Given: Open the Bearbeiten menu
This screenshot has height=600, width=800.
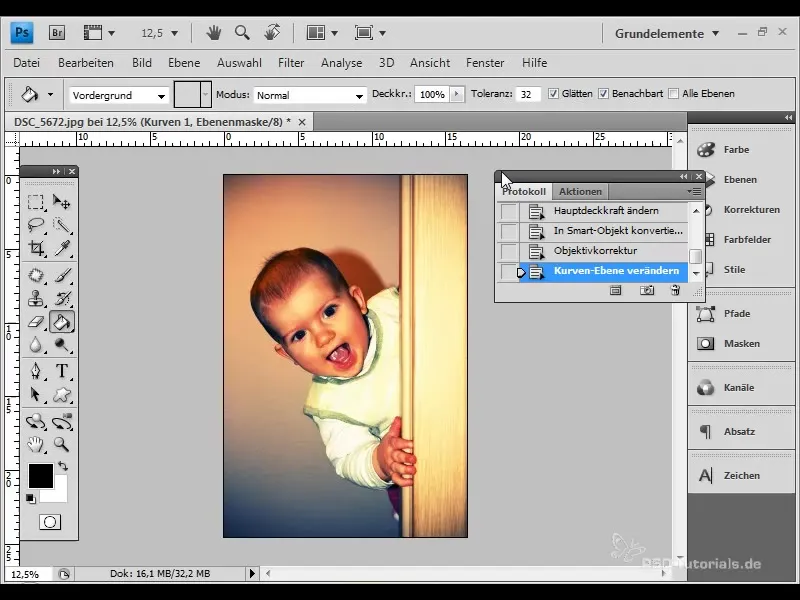Looking at the screenshot, I should click(x=86, y=63).
